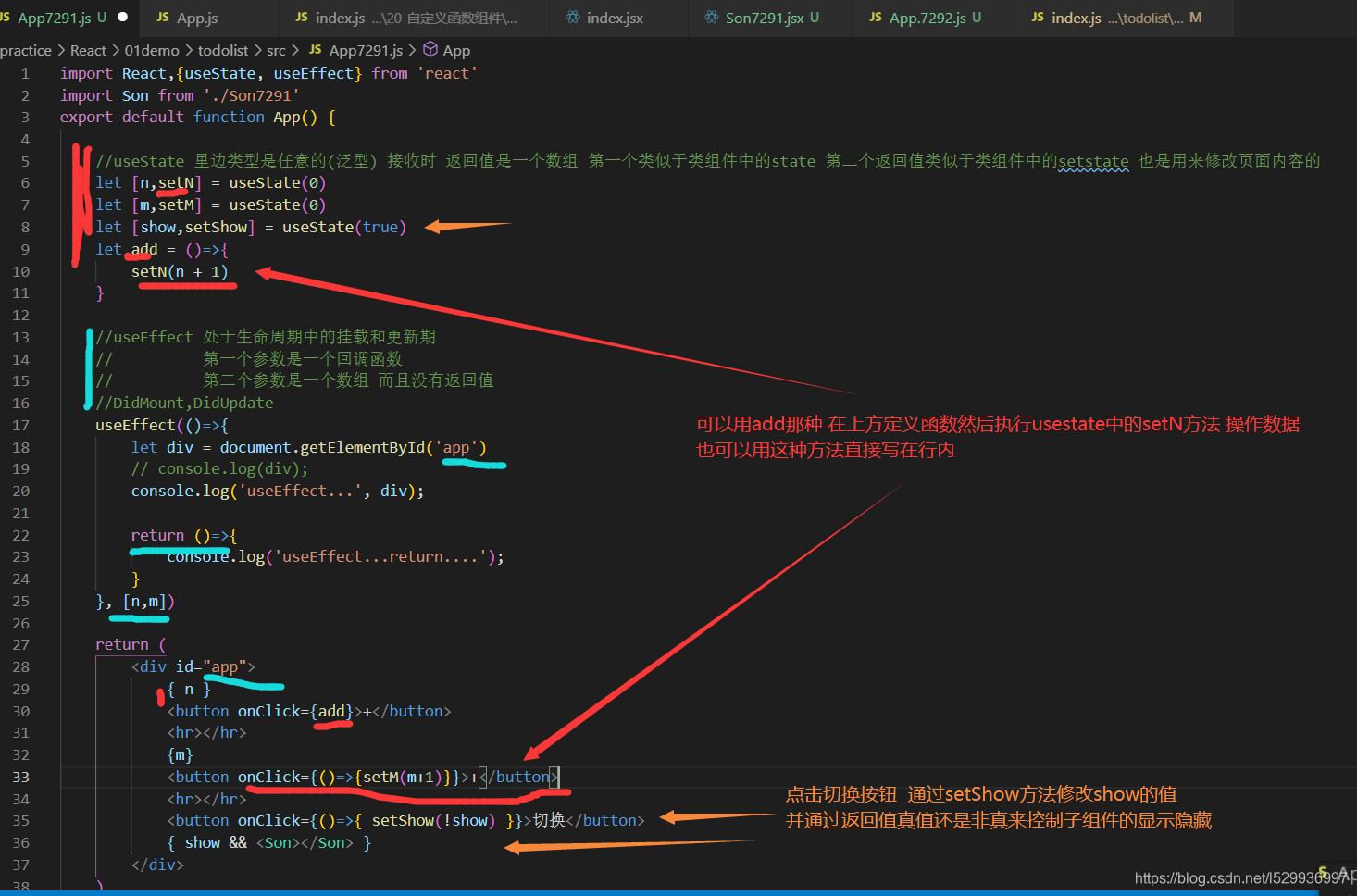The image size is (1357, 896).
Task: Switch to the App.7292.js tab
Action: click(935, 18)
